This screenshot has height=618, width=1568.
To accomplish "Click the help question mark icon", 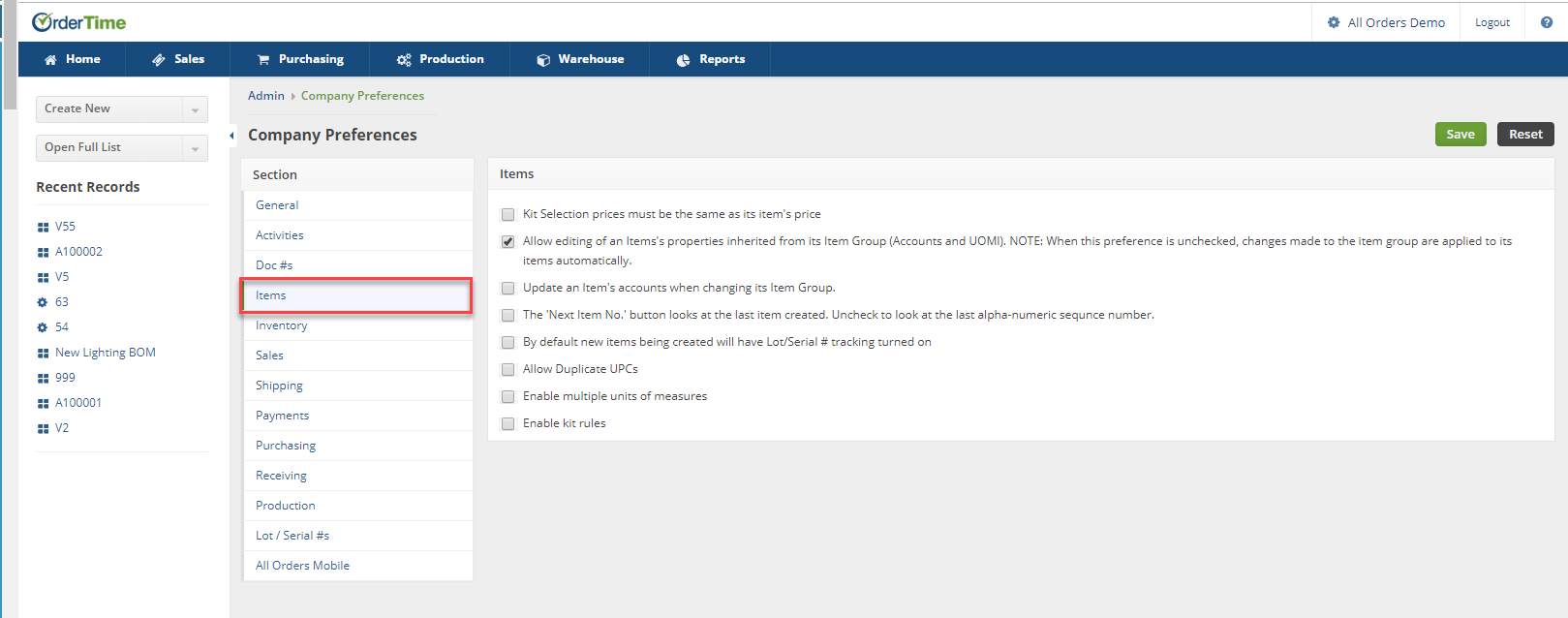I will point(1546,22).
